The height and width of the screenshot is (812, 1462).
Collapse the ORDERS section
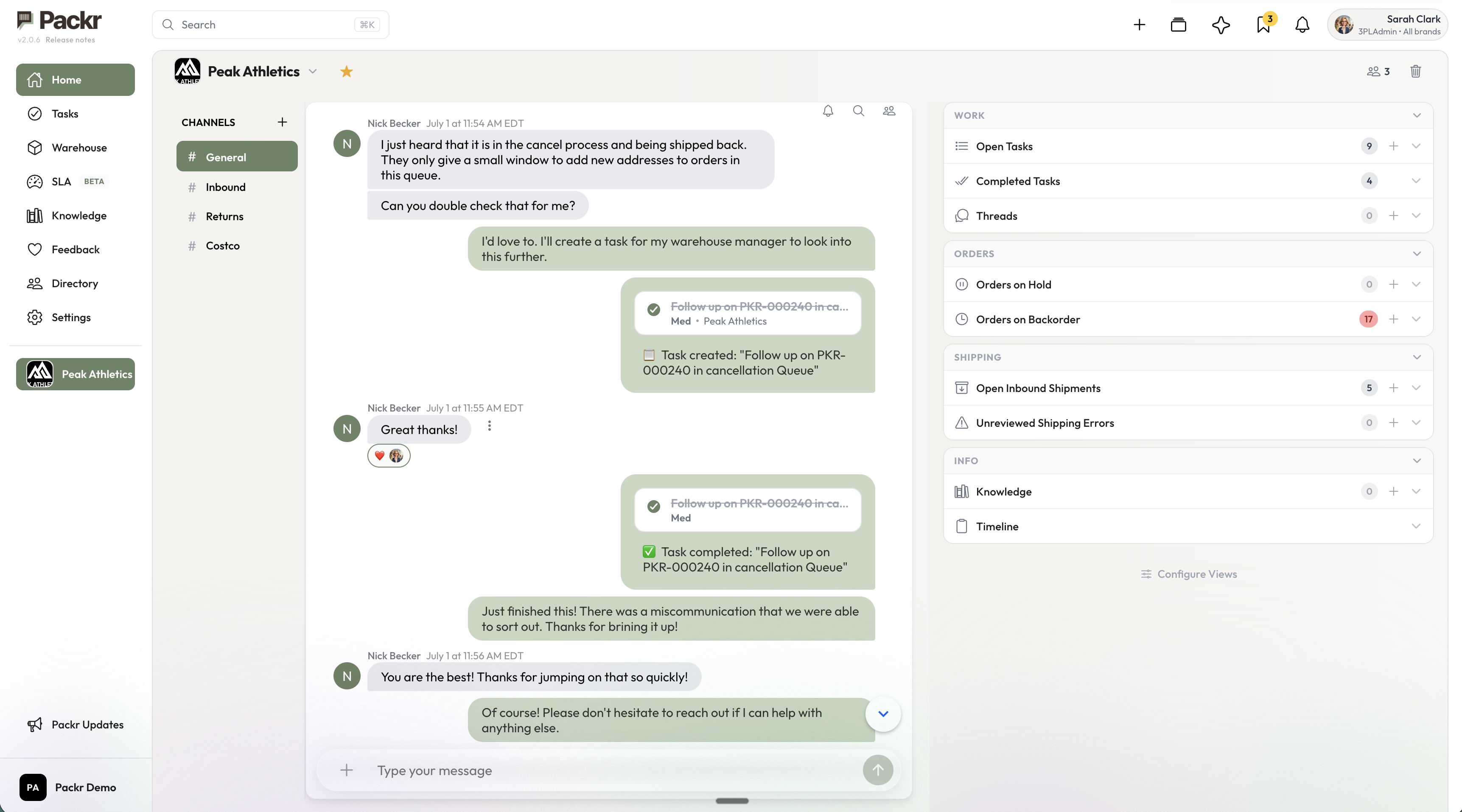click(x=1417, y=254)
